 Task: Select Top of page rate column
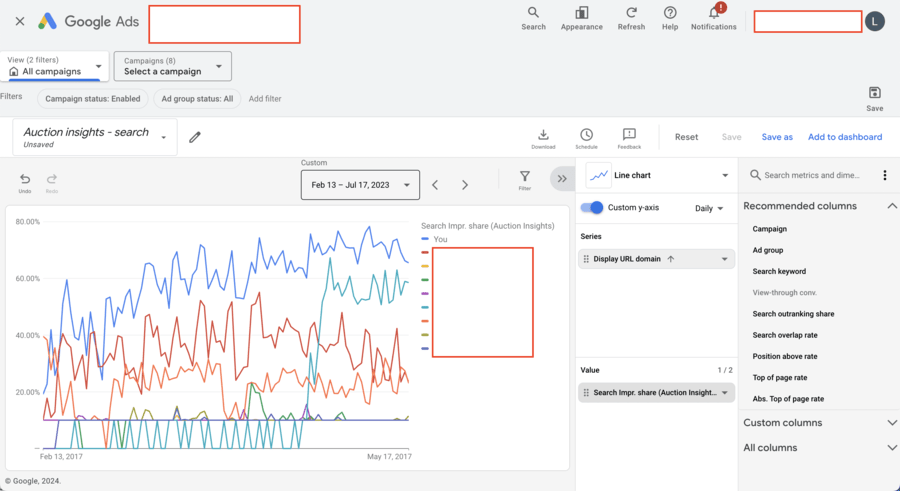[779, 377]
